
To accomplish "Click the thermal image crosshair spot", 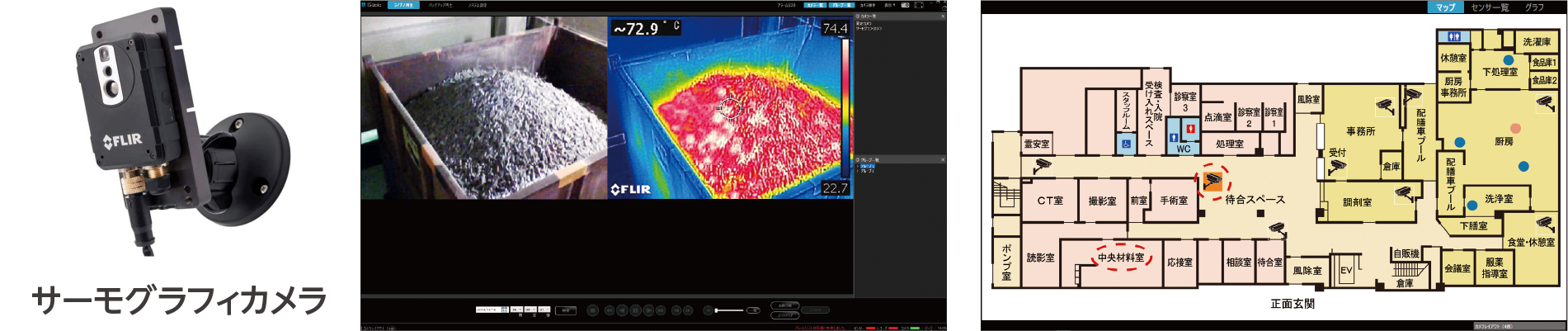I will (x=730, y=107).
